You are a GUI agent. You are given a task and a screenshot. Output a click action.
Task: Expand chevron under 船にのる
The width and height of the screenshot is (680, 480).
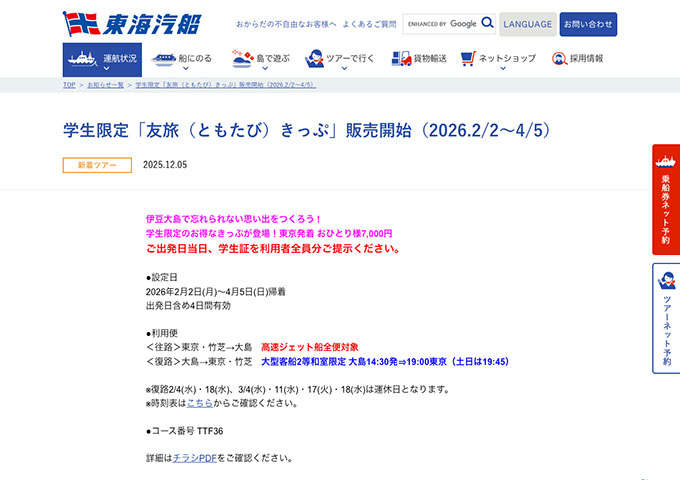[x=186, y=69]
